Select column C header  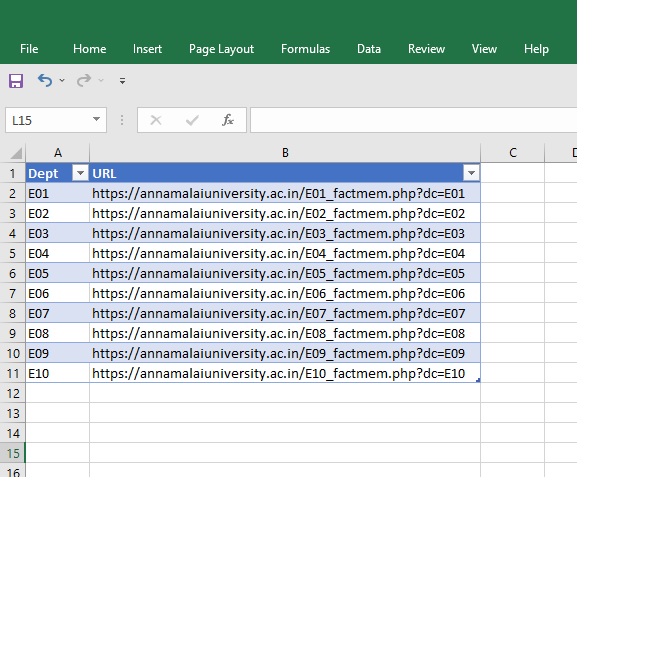(513, 153)
